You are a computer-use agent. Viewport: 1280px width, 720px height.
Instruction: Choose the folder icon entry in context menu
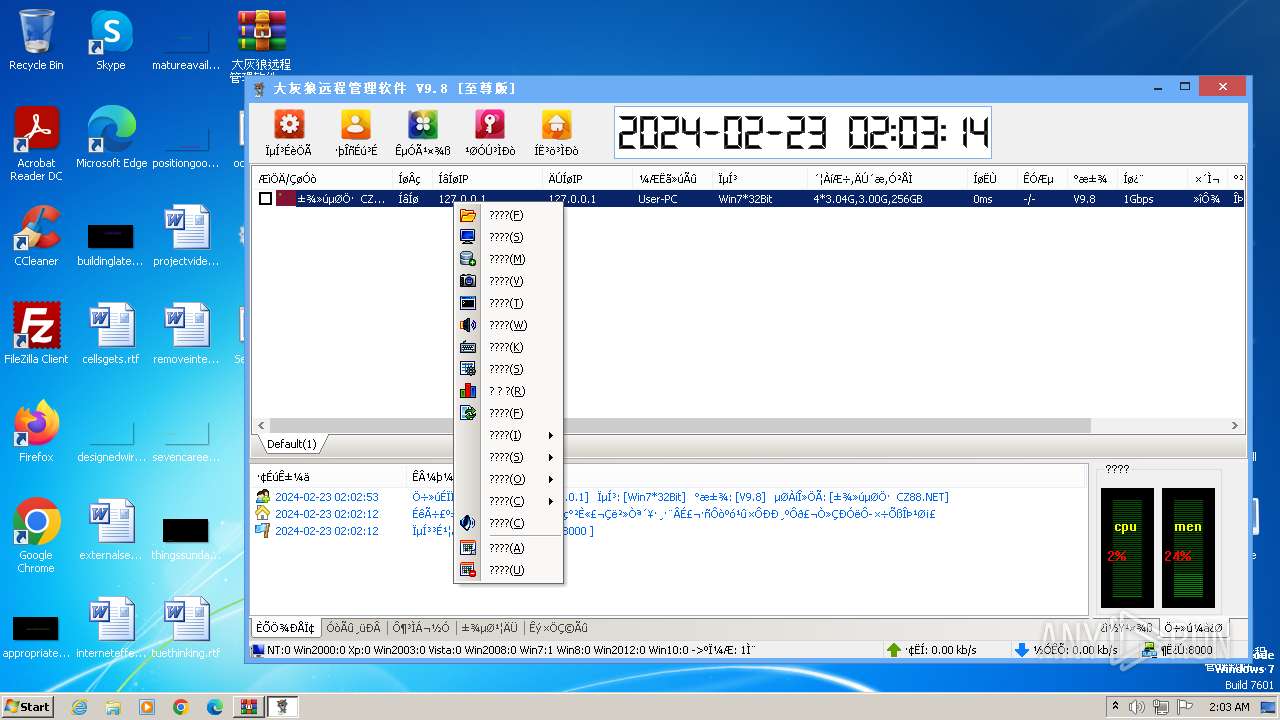coord(508,215)
